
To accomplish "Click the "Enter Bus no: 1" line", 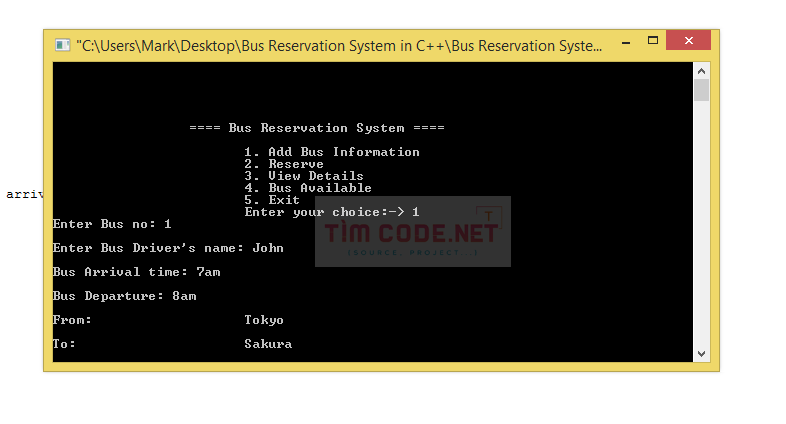I will 112,224.
